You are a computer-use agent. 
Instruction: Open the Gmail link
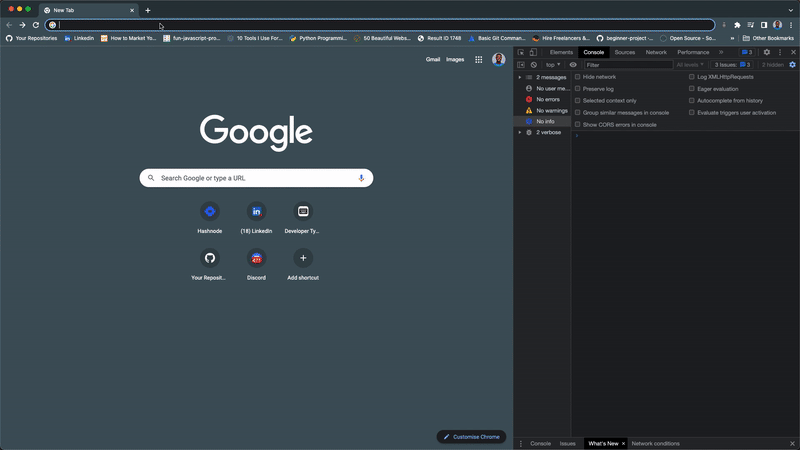coord(433,60)
